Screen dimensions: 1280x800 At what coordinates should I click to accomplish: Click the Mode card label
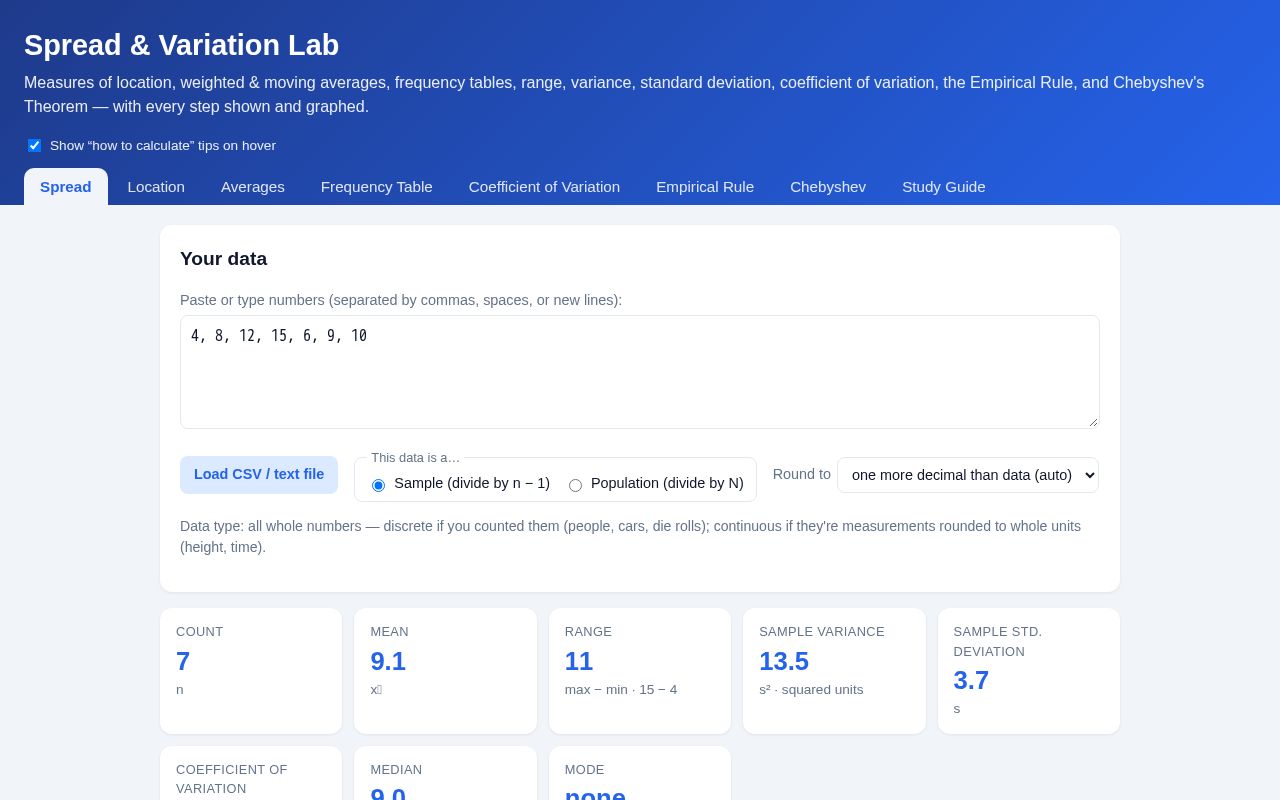click(585, 770)
